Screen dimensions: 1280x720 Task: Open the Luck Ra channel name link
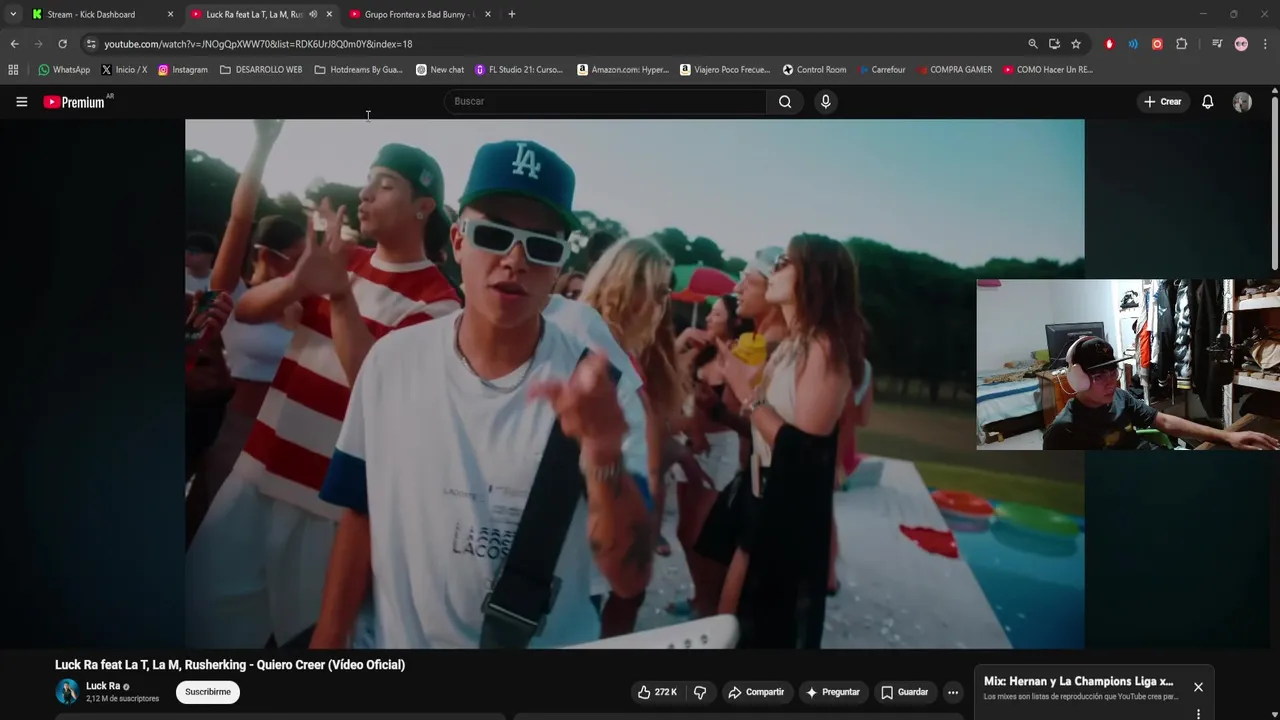pos(103,686)
